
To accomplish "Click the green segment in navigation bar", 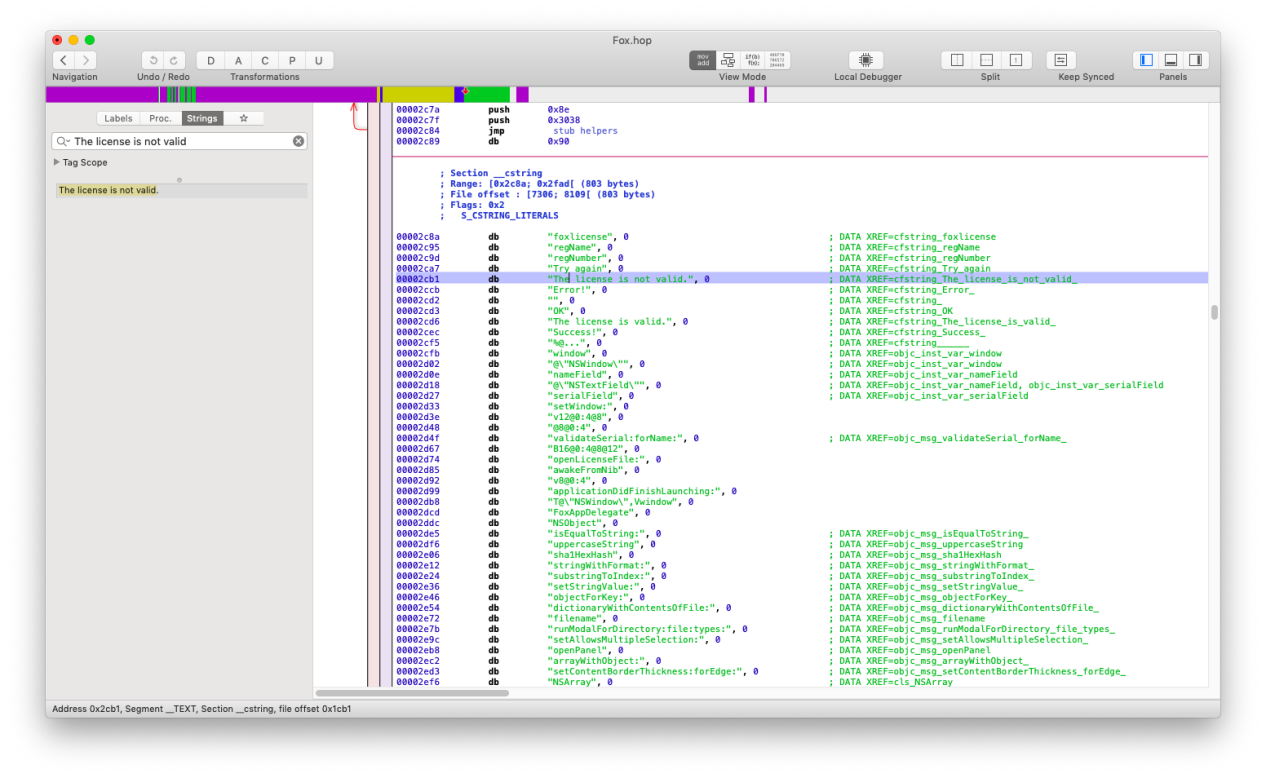I will [x=488, y=95].
